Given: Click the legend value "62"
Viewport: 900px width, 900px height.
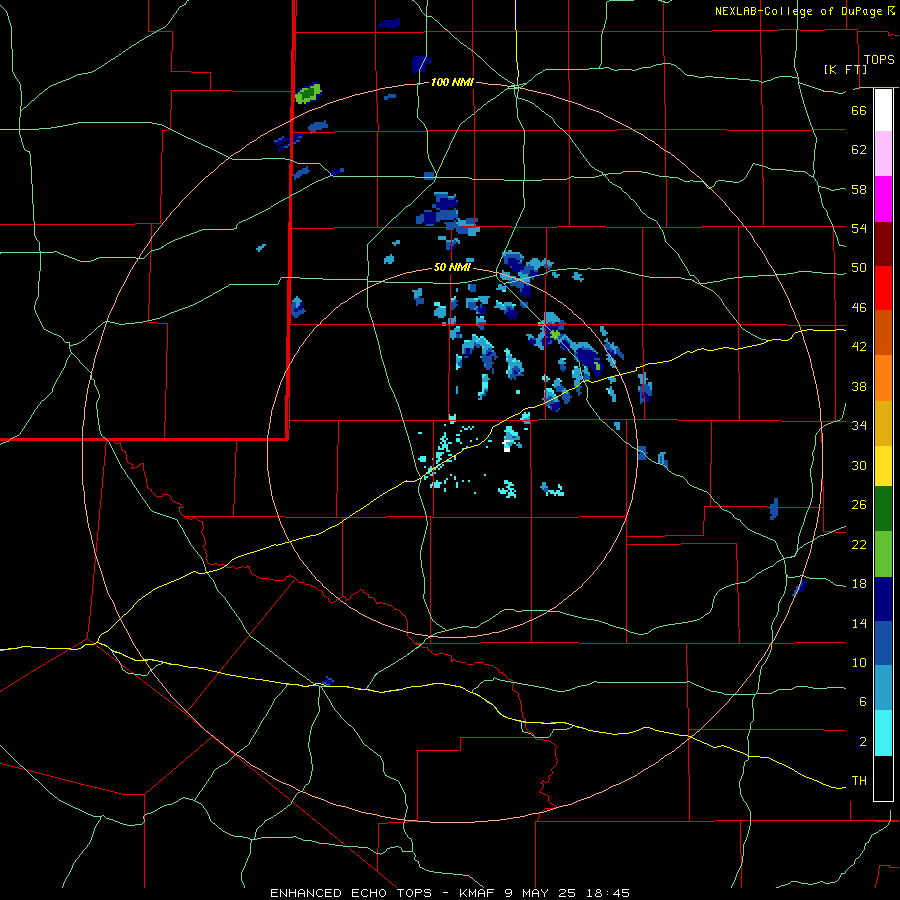Looking at the screenshot, I should tap(859, 150).
